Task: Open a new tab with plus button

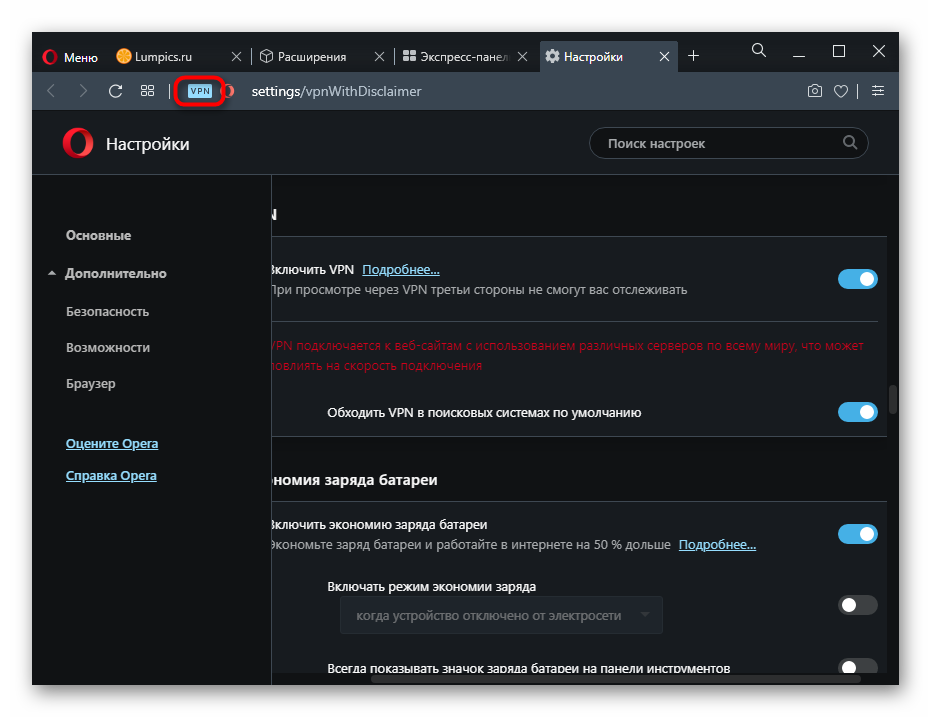Action: (693, 56)
